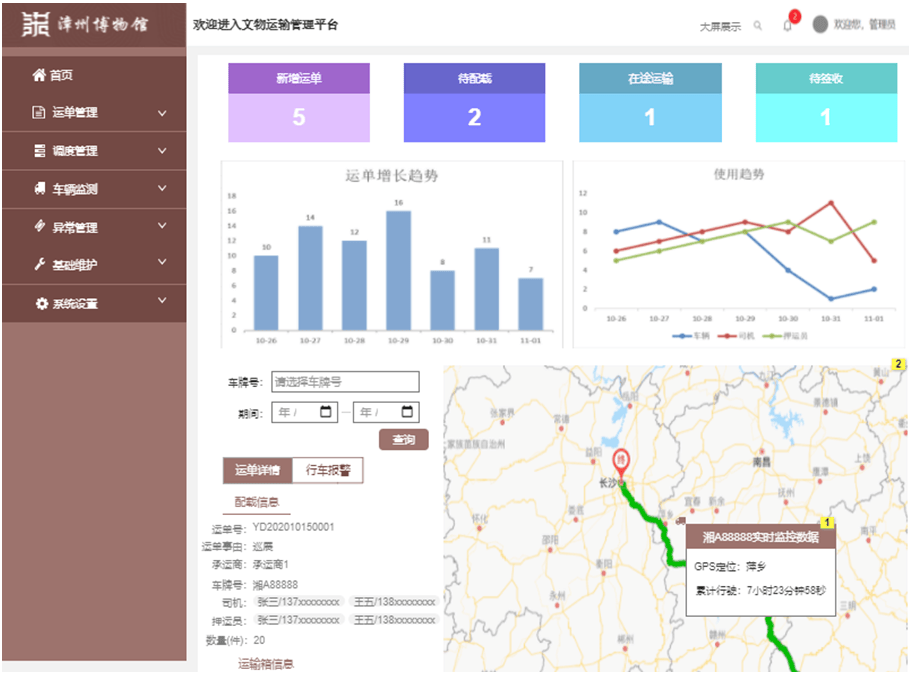The height and width of the screenshot is (673, 910).
Task: Open the end date calendar picker
Action: 407,412
